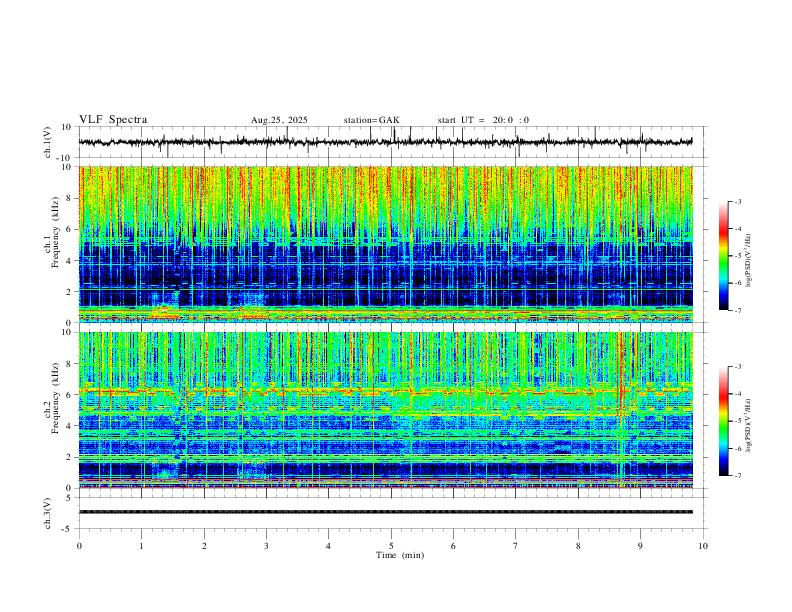Select the date text "Aug.25, 2025"
Image resolution: width=792 pixels, height=612 pixels.
coord(279,120)
